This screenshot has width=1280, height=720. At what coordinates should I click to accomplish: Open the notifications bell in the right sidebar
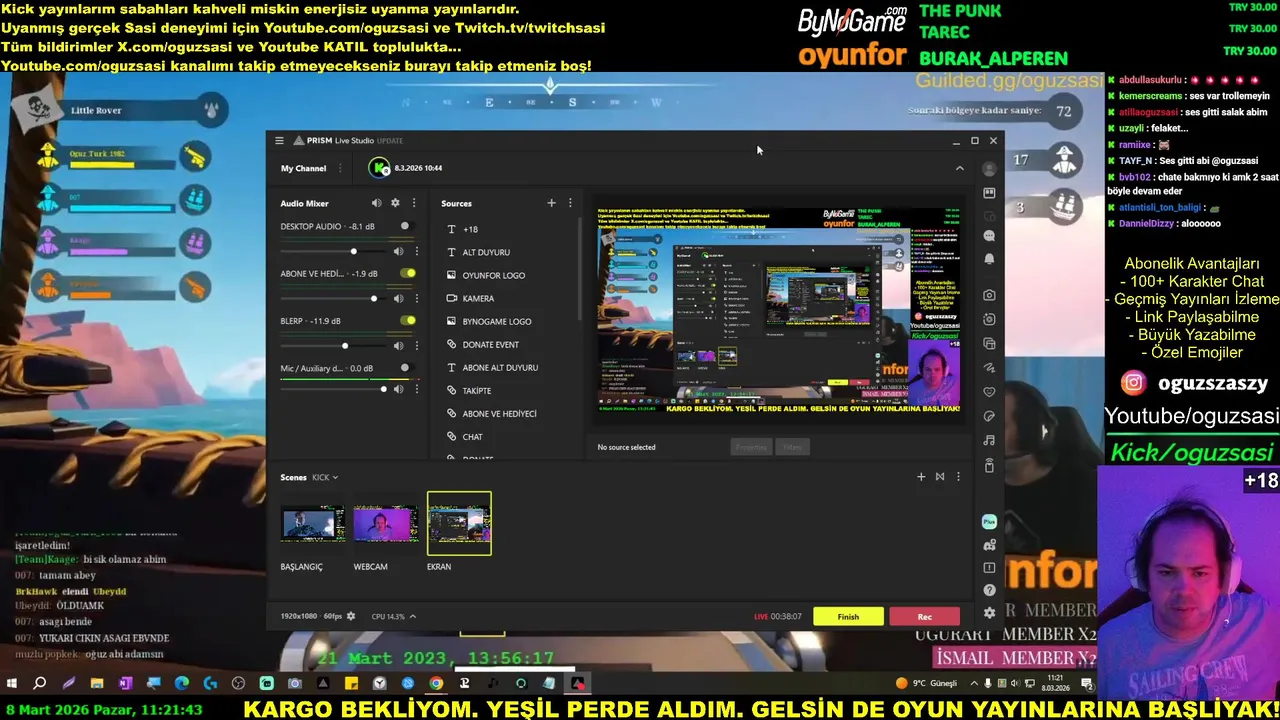(989, 259)
